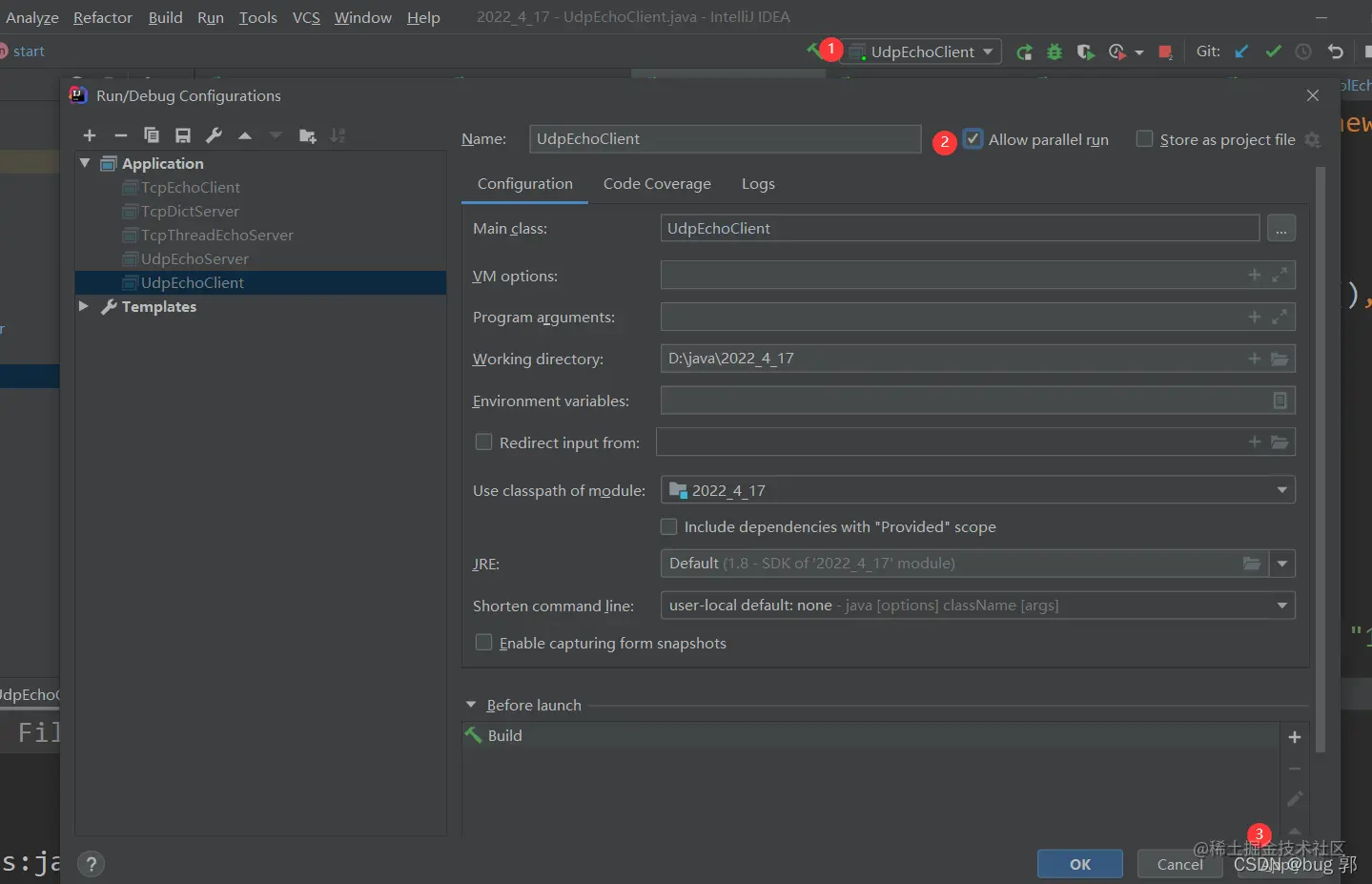Move the configuration down in the list
Image resolution: width=1372 pixels, height=884 pixels.
click(276, 135)
